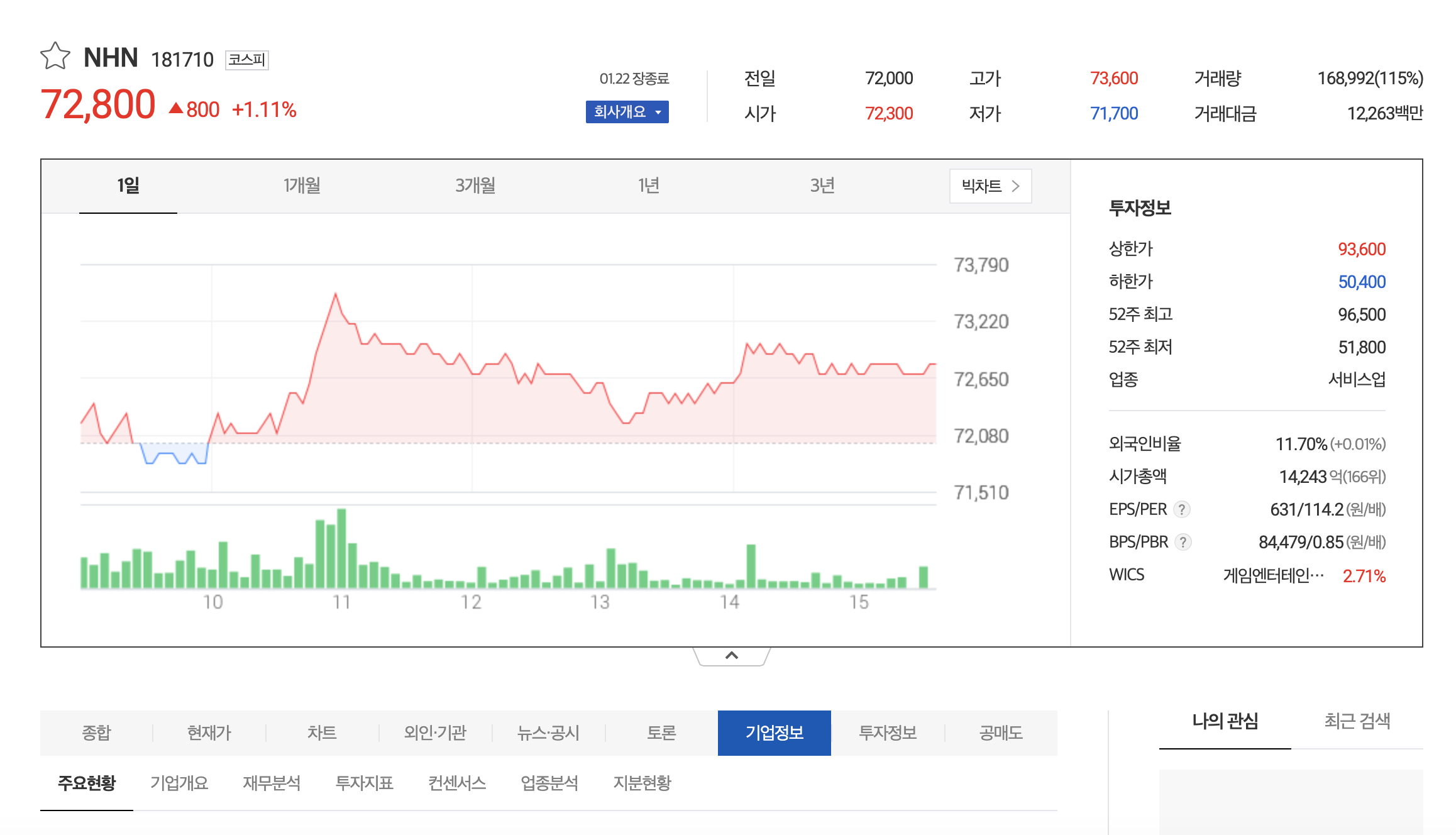This screenshot has width=1456, height=835.
Task: Open the 외인·기관 tab
Action: click(x=435, y=733)
